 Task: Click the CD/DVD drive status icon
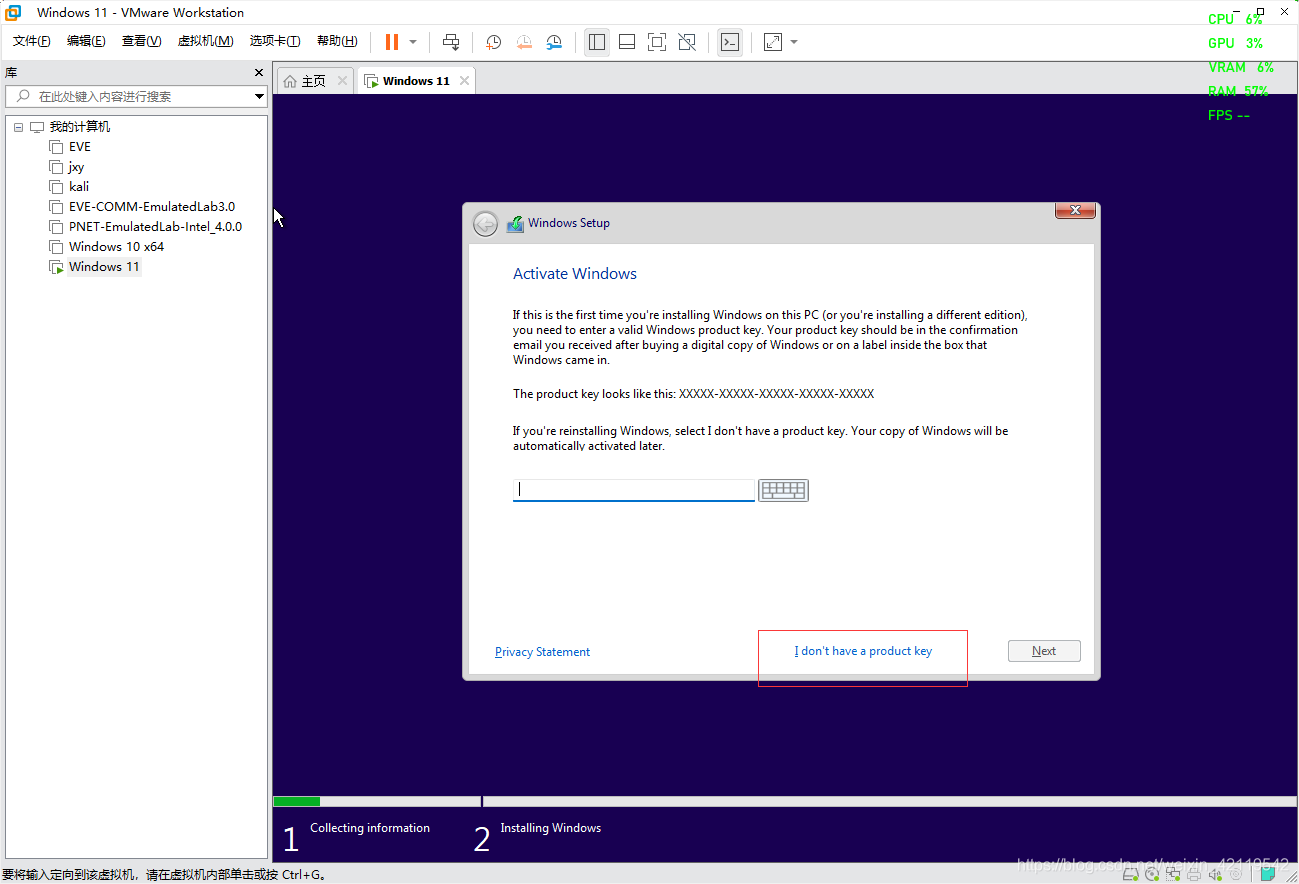1151,874
